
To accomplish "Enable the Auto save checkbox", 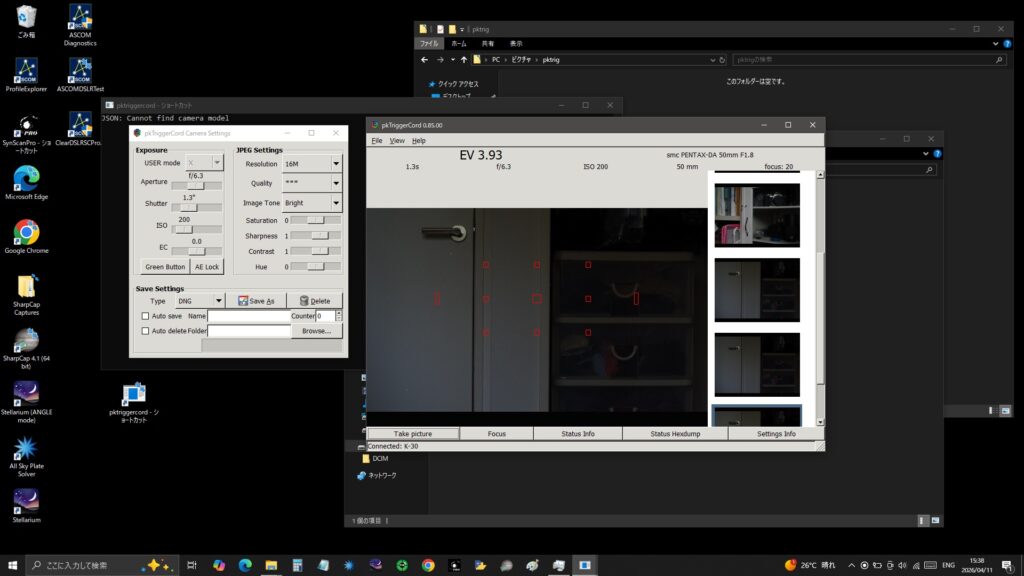I will tap(145, 316).
